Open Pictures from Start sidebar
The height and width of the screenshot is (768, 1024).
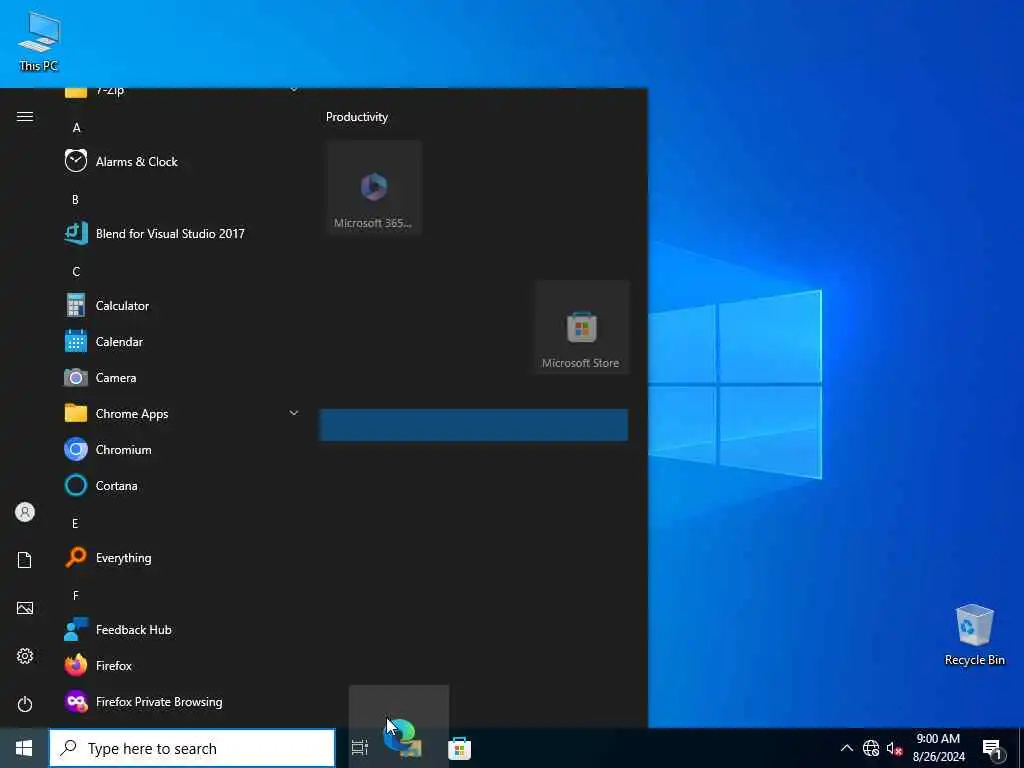pos(25,608)
